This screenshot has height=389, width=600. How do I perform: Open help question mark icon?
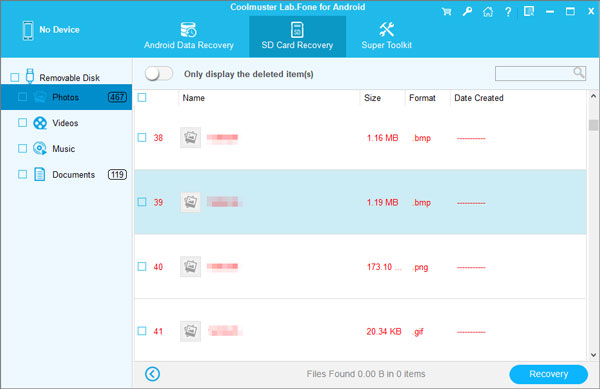click(x=508, y=12)
